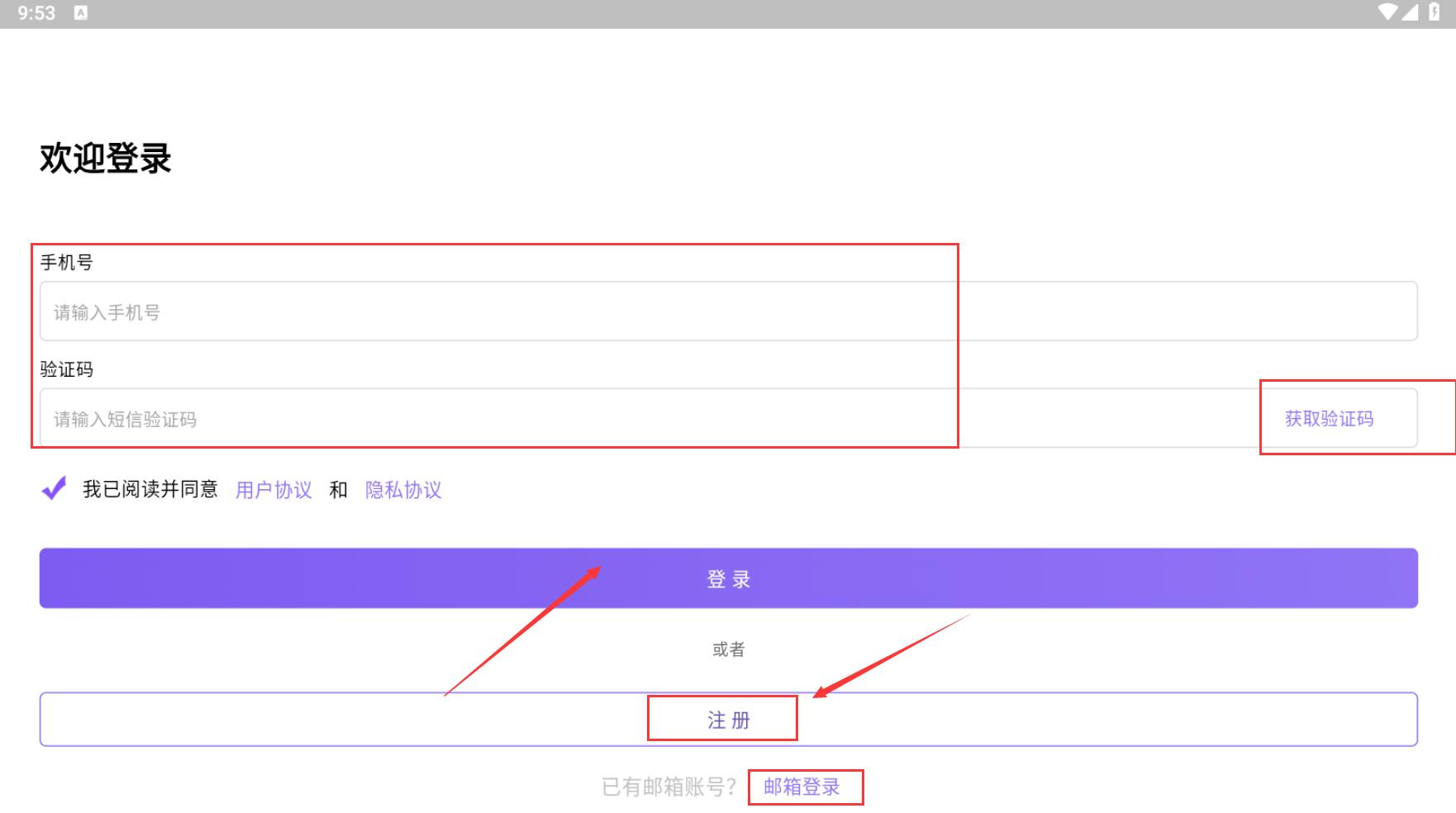Tap the cellular signal icon
The width and height of the screenshot is (1456, 813).
(1410, 12)
